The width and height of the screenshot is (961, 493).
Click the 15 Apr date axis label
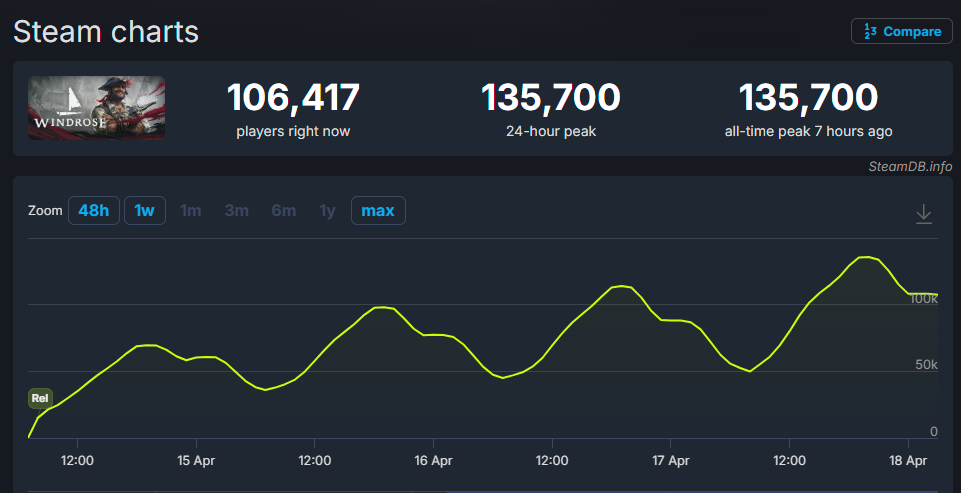point(196,461)
